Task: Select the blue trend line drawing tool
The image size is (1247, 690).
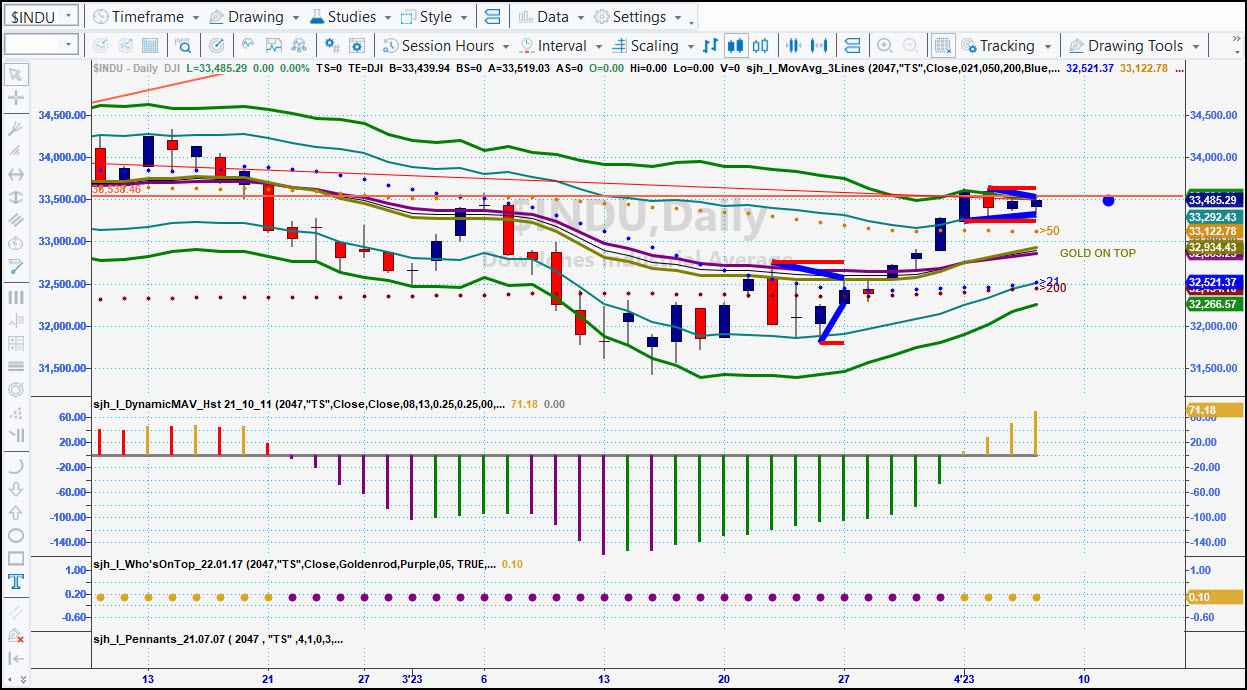Action: pos(16,266)
